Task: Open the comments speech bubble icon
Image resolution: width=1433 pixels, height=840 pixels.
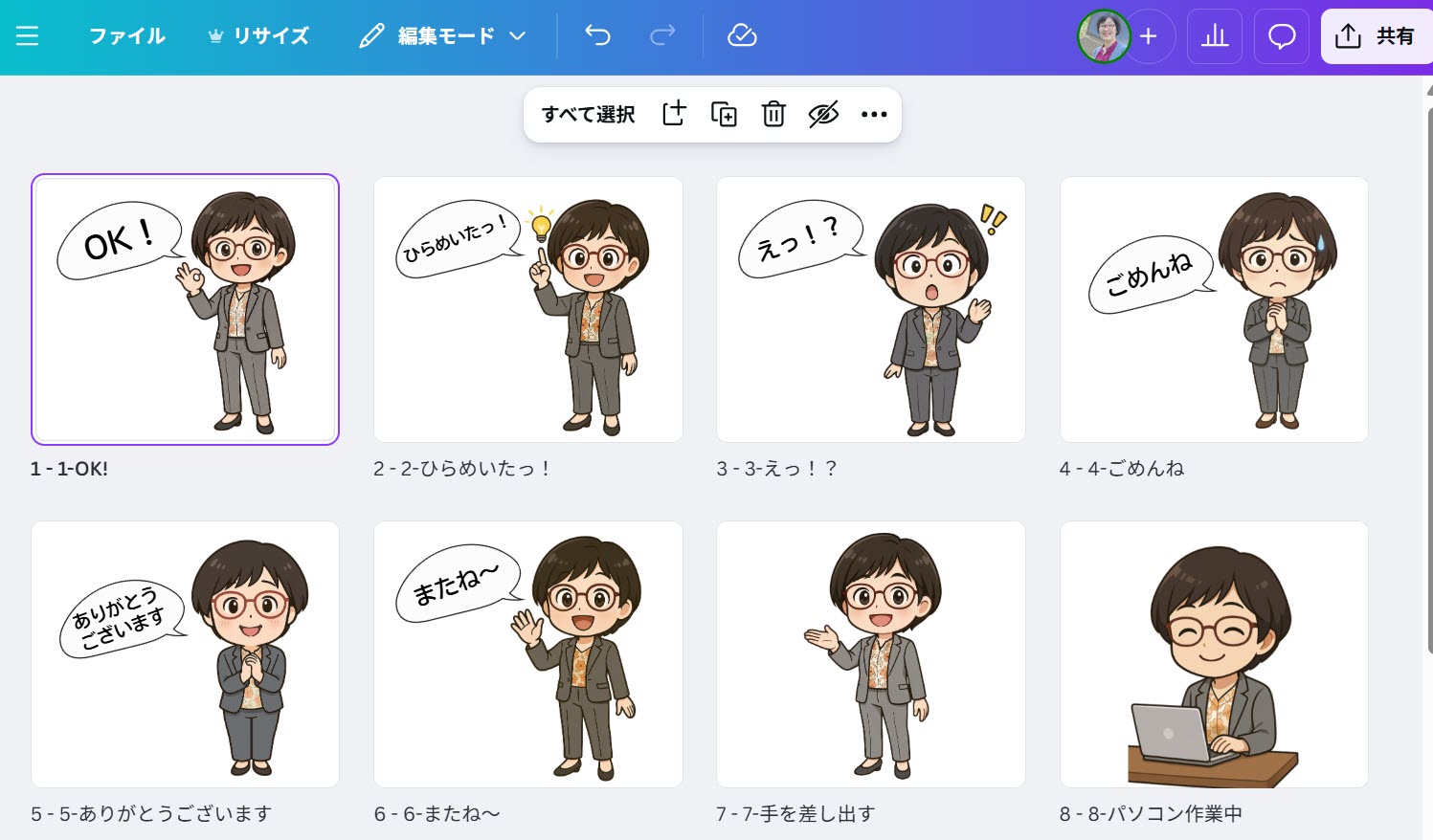Action: 1281,36
